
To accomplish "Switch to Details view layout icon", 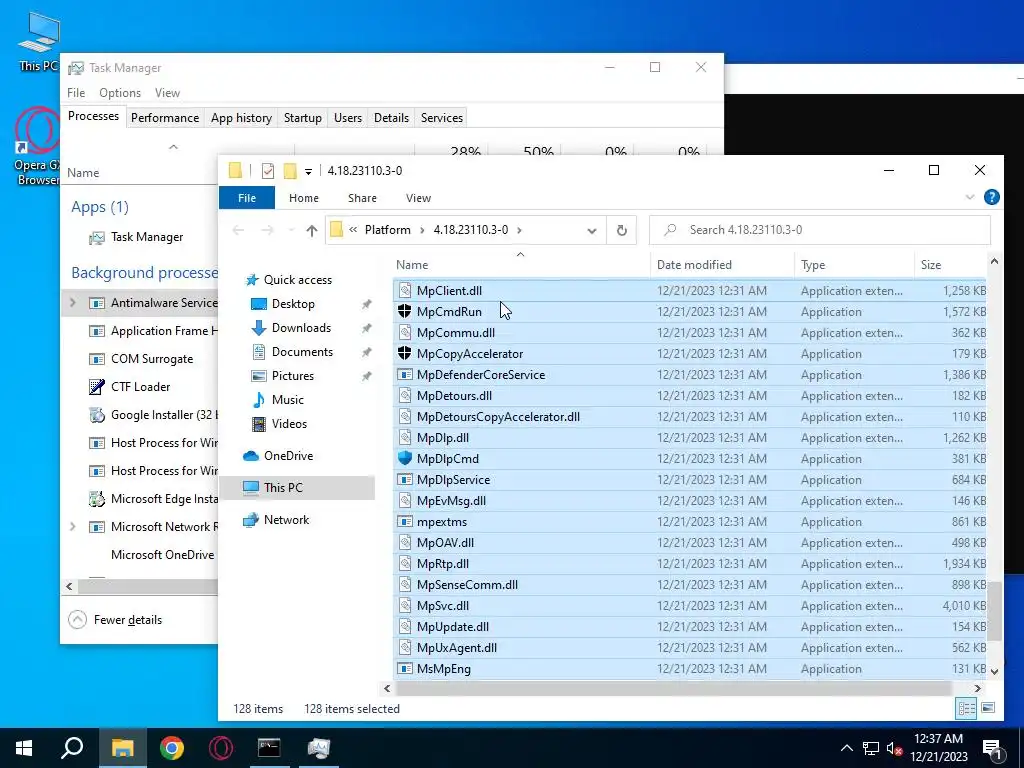I will (966, 709).
